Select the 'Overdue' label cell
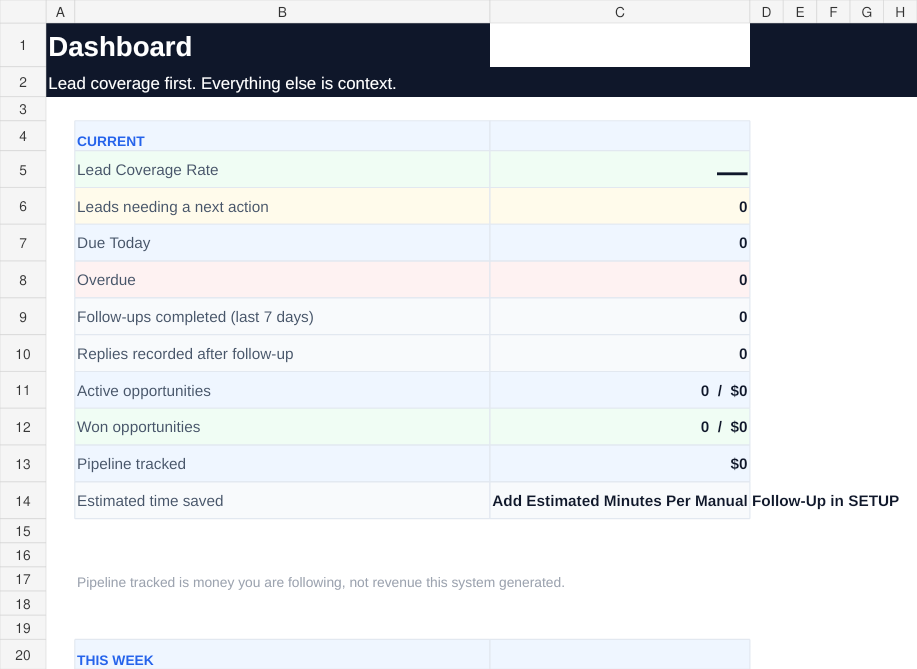 (282, 280)
